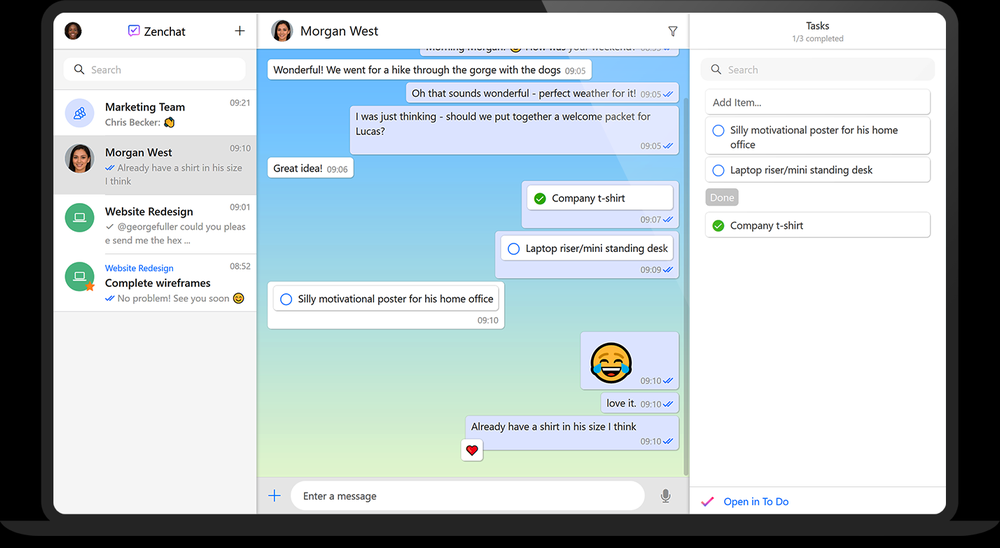Click the Zenchat app title text
This screenshot has height=548, width=1000.
tap(165, 31)
